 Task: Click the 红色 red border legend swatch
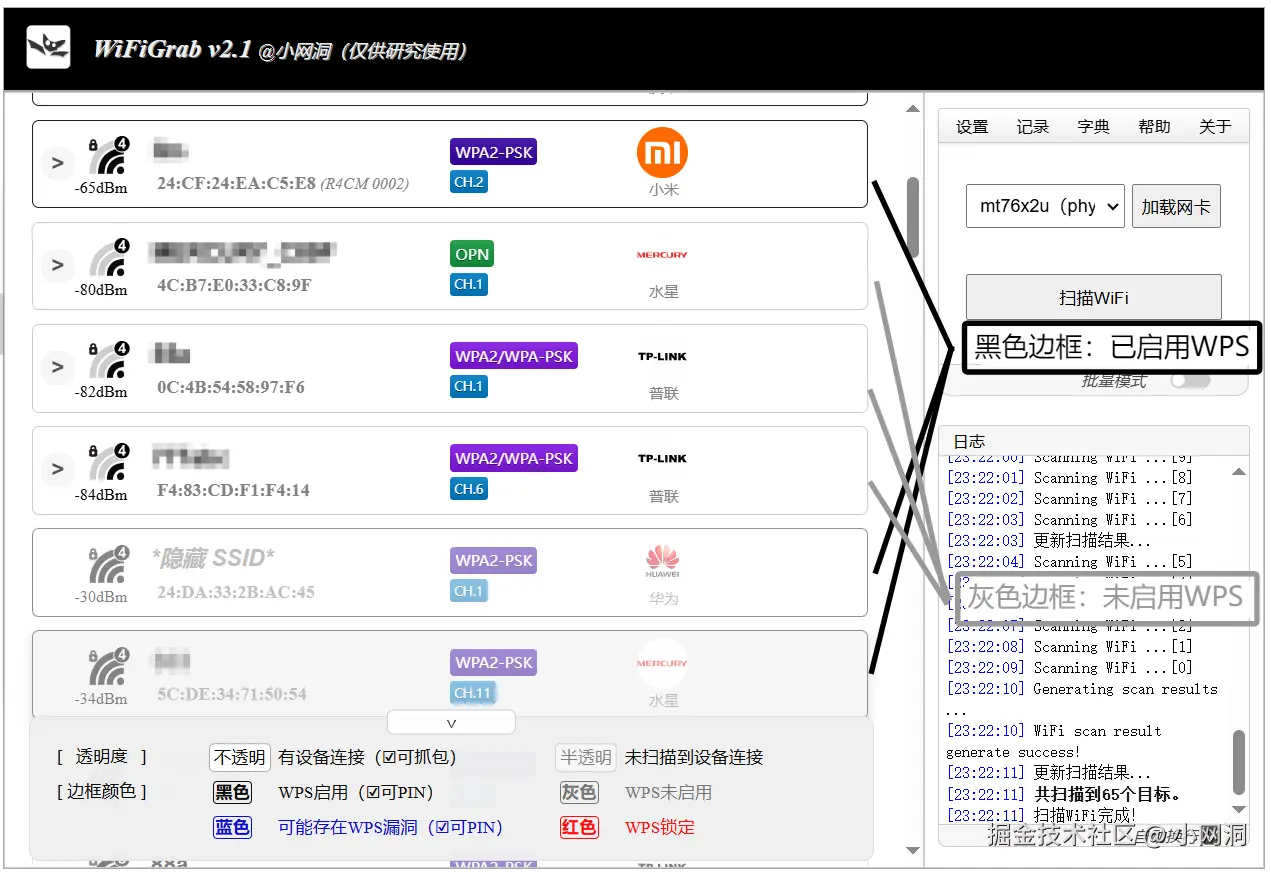coord(579,827)
